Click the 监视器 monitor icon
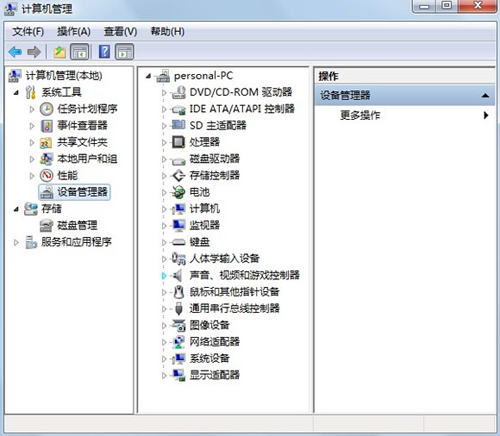 (x=179, y=225)
